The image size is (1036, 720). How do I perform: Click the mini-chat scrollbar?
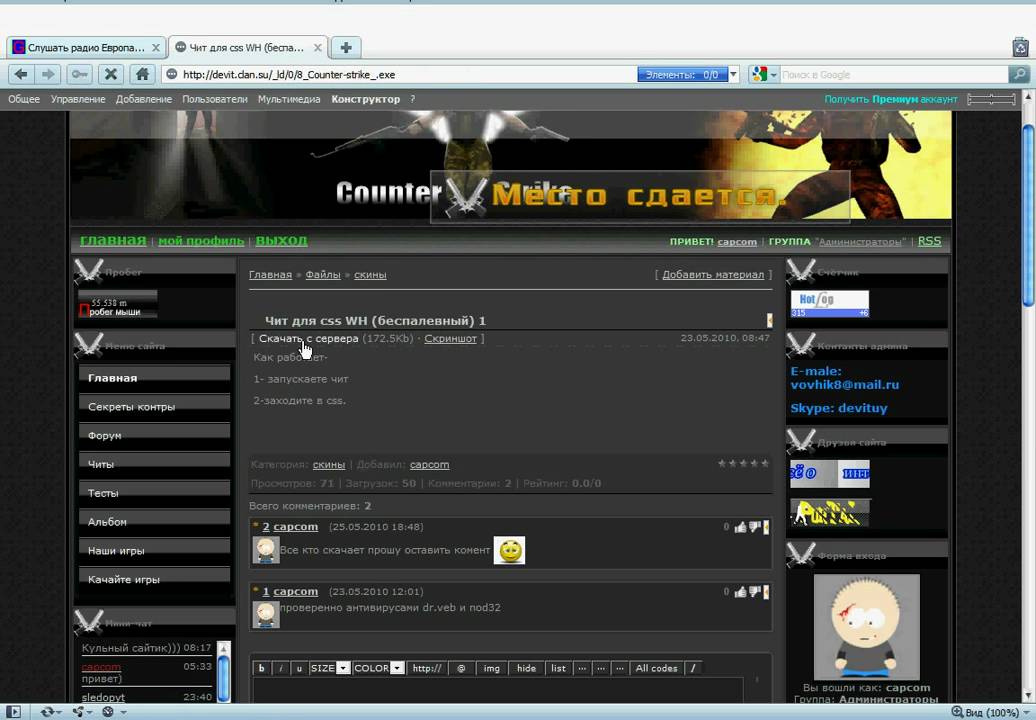click(223, 671)
